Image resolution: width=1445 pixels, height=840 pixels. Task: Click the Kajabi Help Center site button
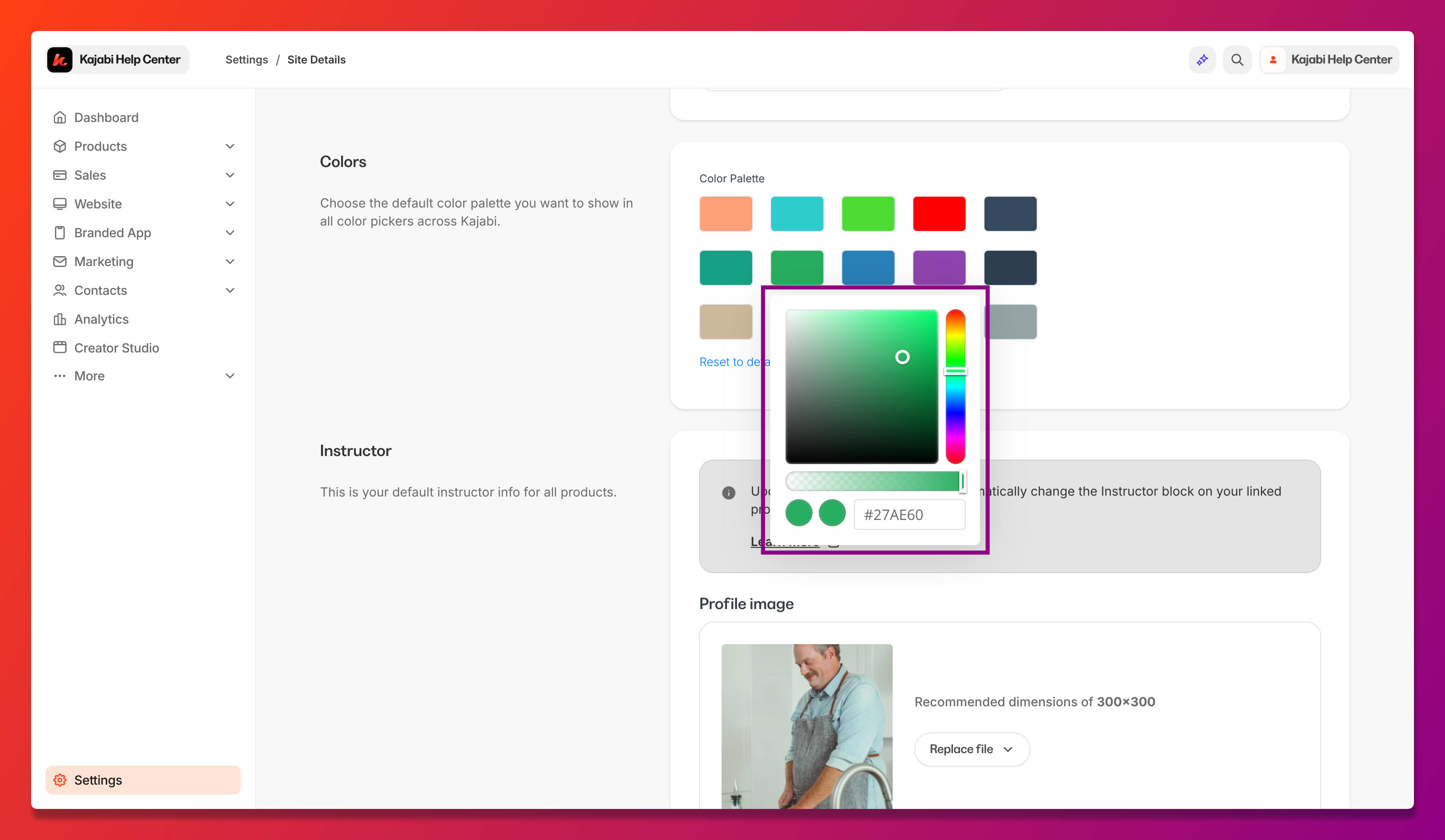click(117, 59)
